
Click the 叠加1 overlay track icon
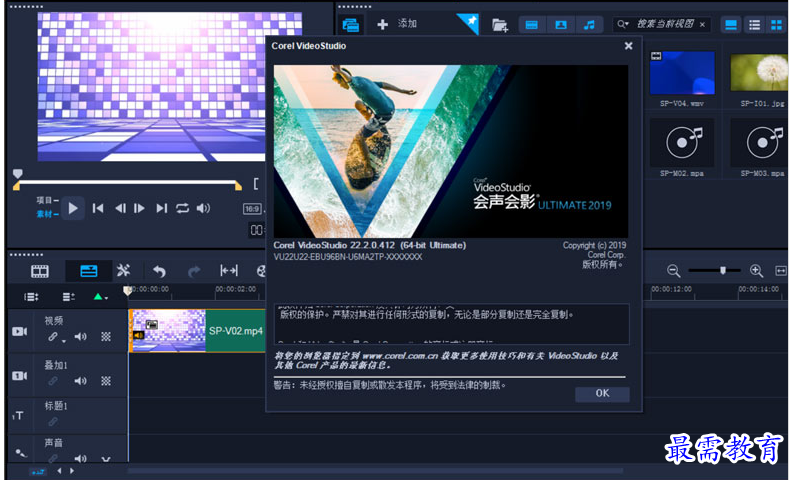20,375
